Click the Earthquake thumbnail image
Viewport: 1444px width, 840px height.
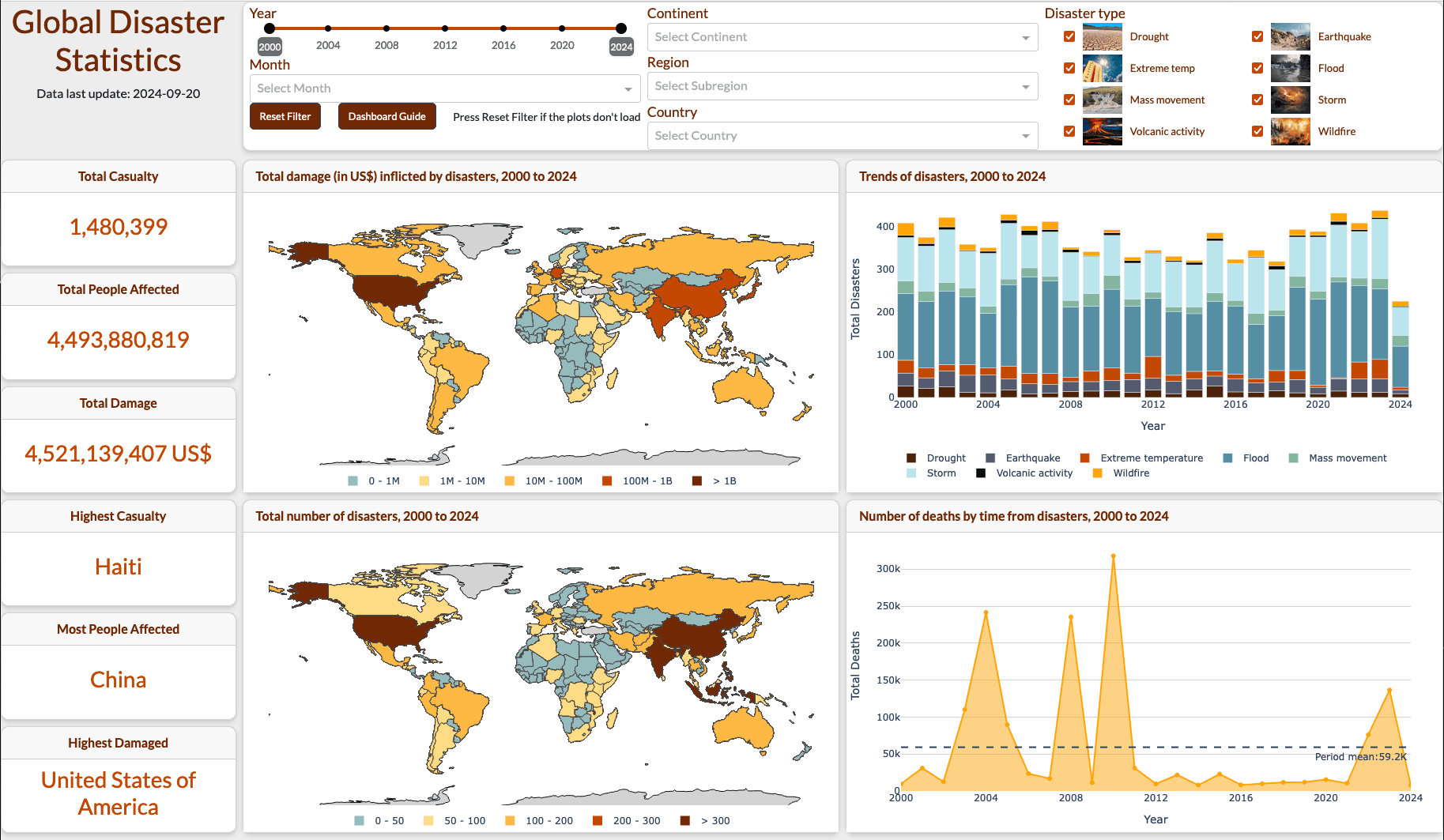point(1290,36)
